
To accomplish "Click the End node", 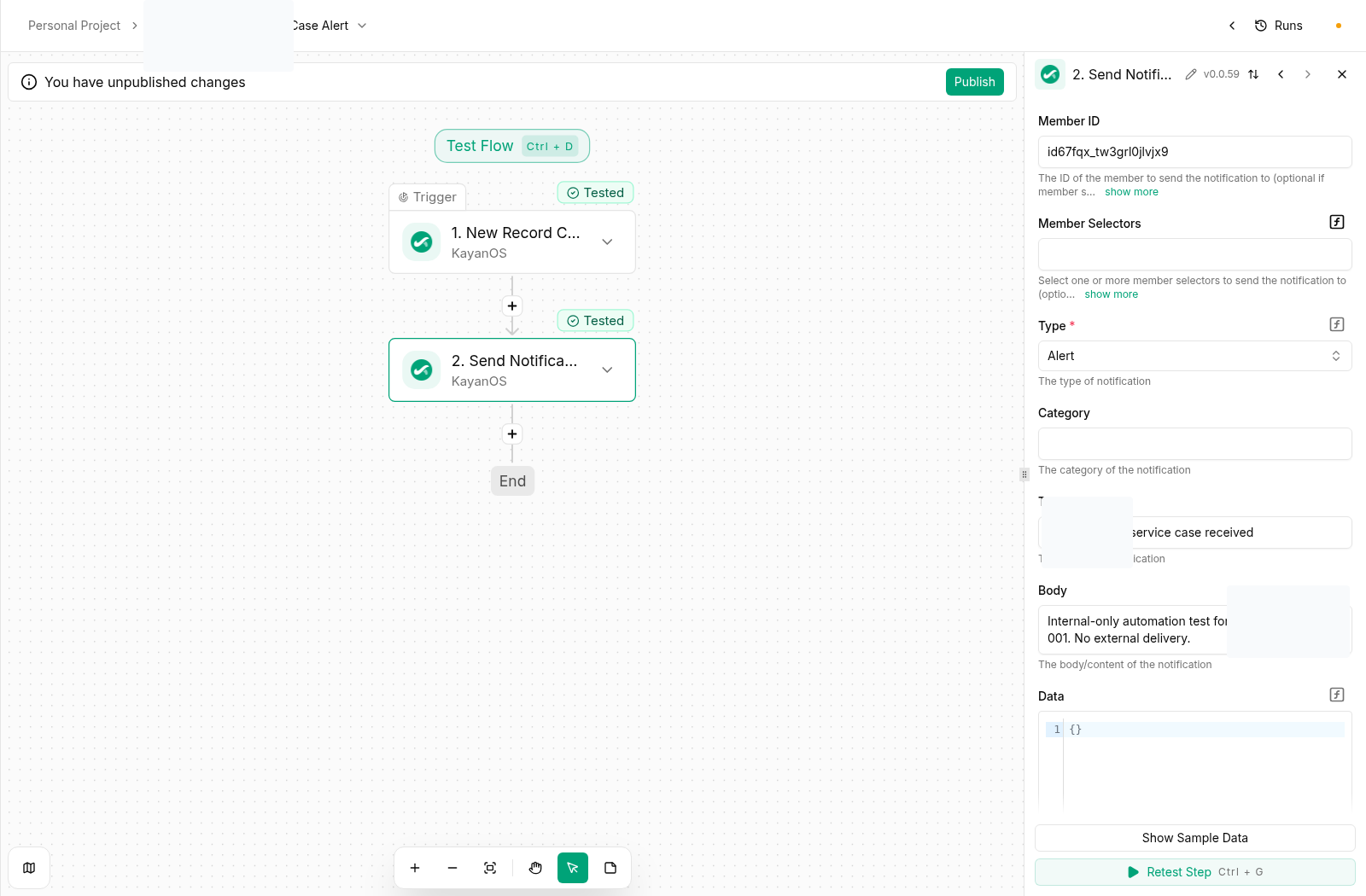I will point(512,481).
